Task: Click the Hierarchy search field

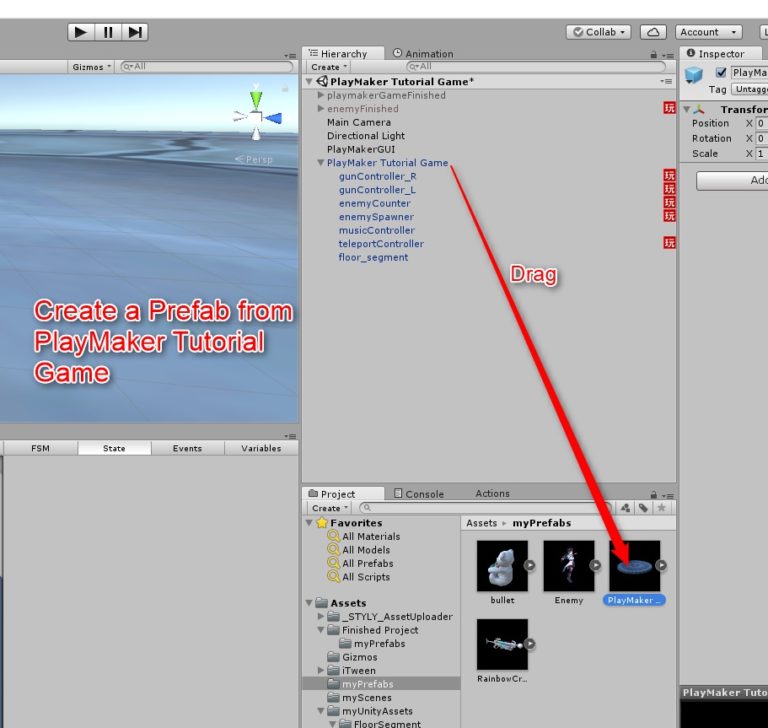Action: [536, 66]
